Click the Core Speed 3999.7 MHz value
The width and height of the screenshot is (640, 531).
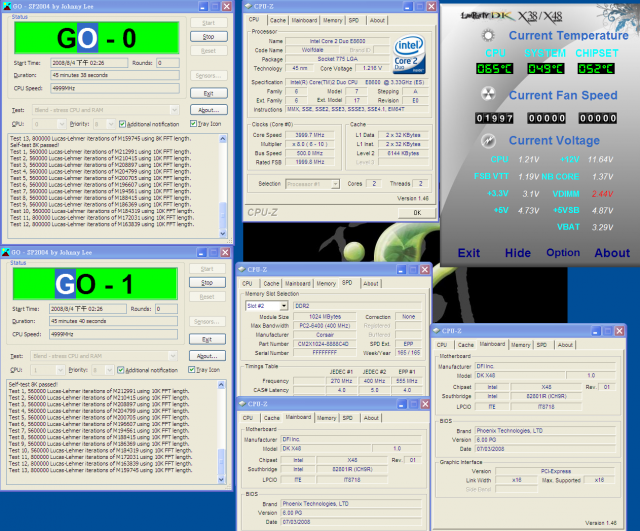click(x=310, y=135)
